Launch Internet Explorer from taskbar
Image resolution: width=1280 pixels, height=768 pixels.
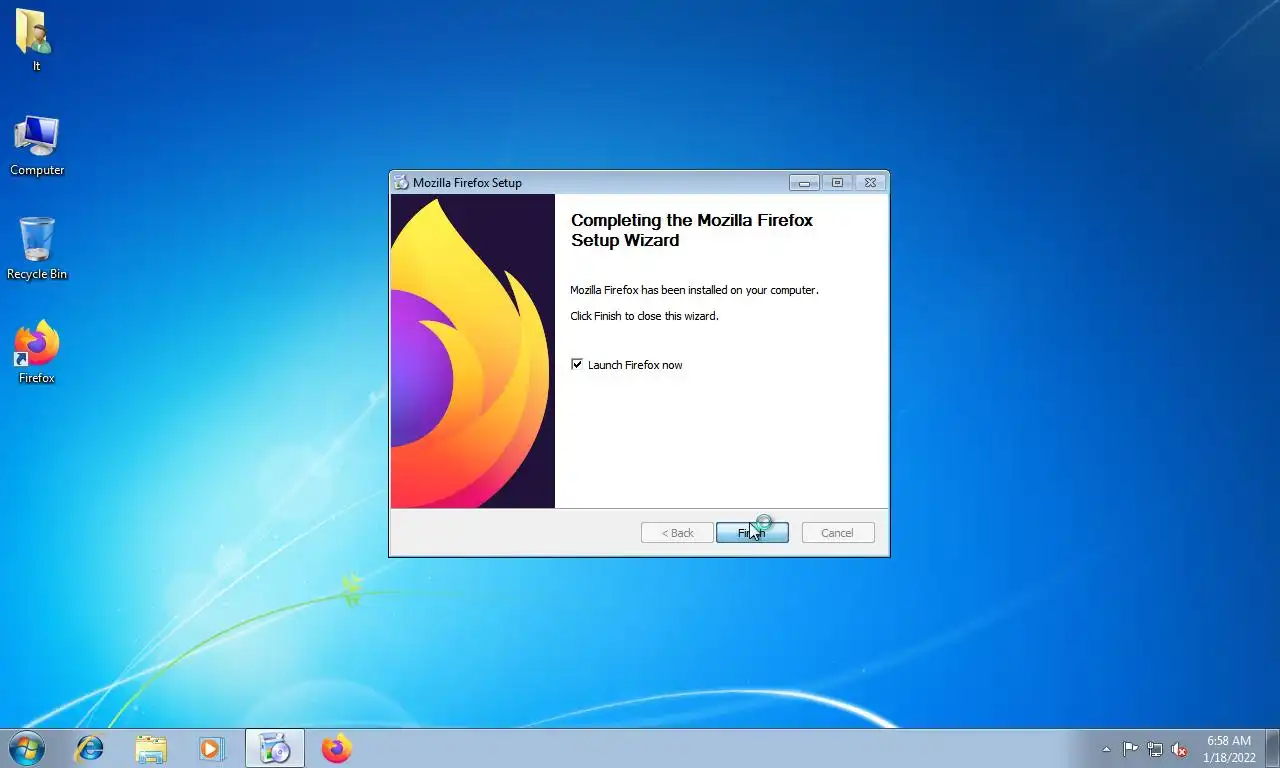pyautogui.click(x=90, y=748)
